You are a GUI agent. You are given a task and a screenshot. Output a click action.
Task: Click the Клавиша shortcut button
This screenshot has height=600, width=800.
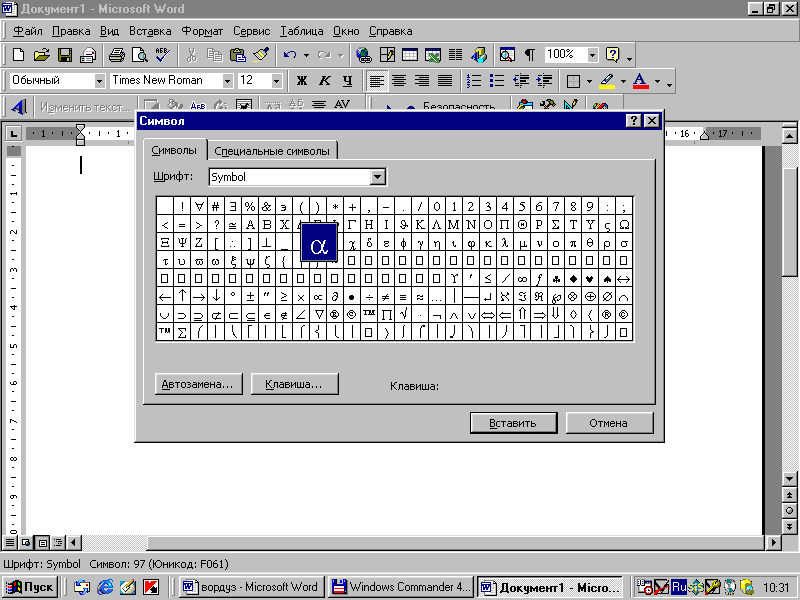[x=294, y=384]
